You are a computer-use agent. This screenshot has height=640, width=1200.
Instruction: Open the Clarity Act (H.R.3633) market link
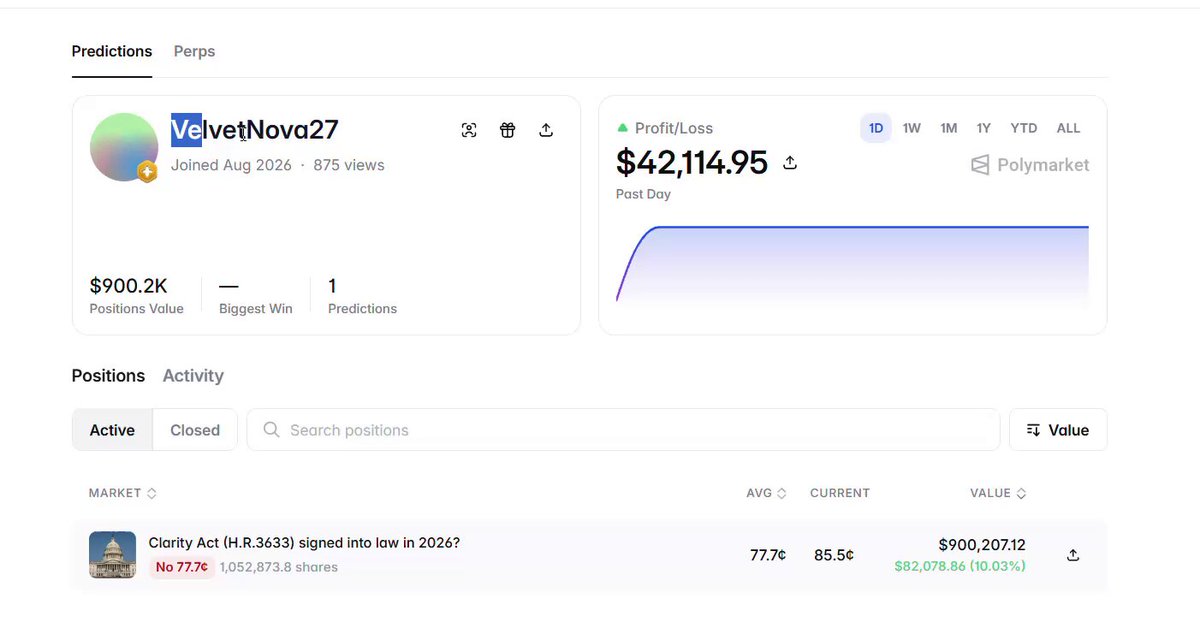tap(304, 543)
